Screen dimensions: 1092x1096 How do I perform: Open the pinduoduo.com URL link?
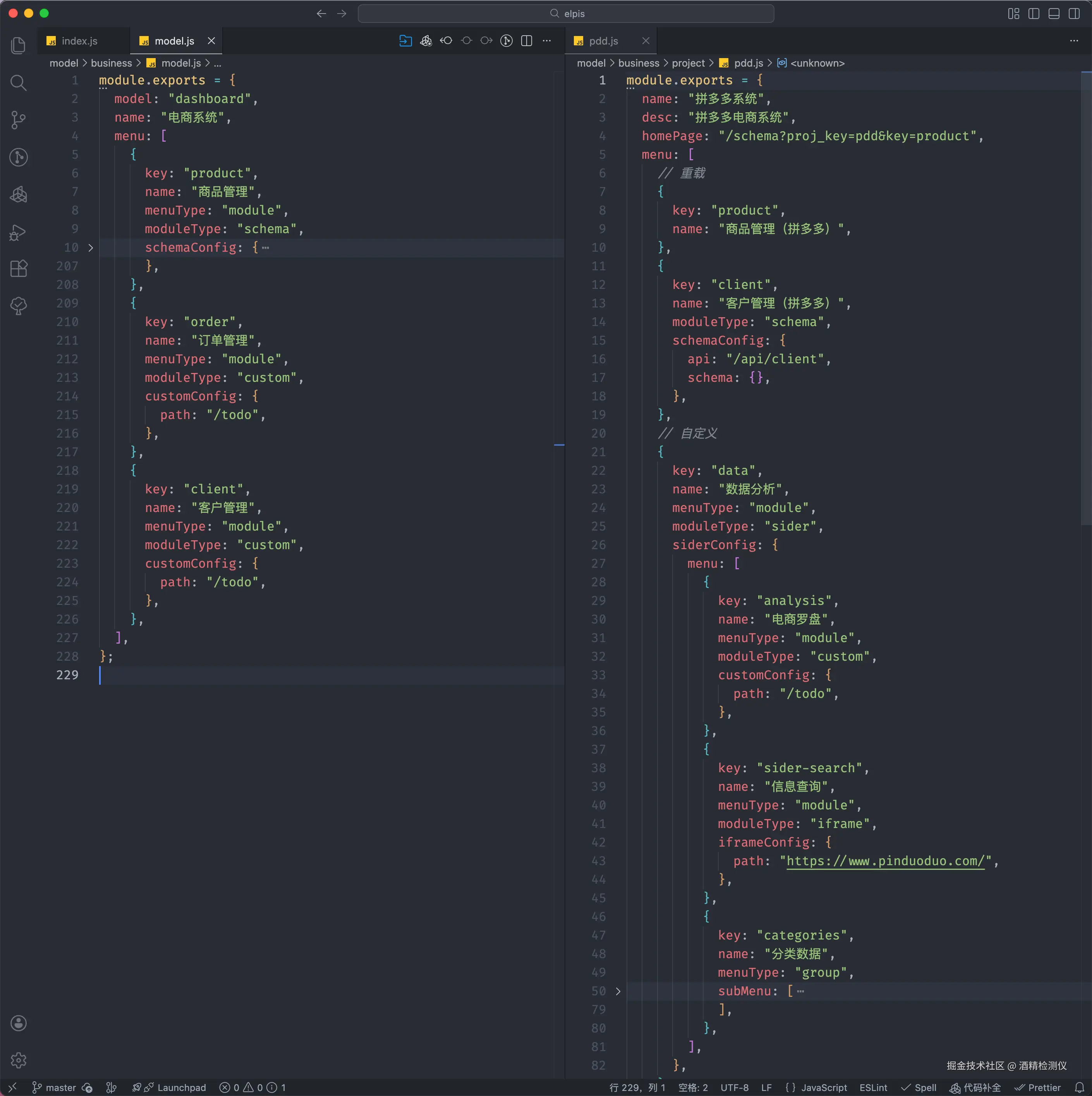[885, 861]
